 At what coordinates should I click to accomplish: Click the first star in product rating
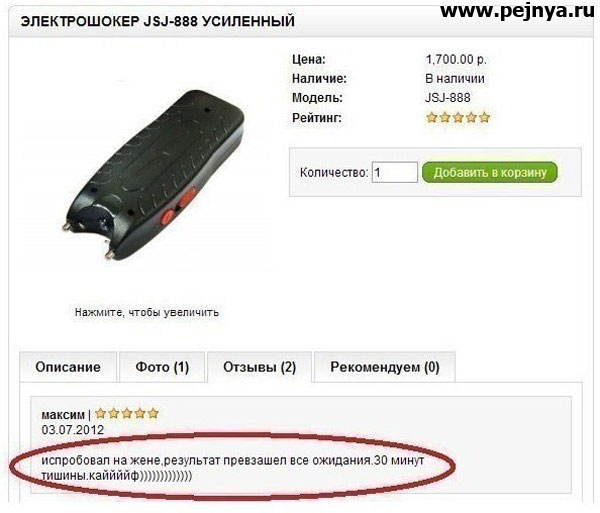click(432, 117)
